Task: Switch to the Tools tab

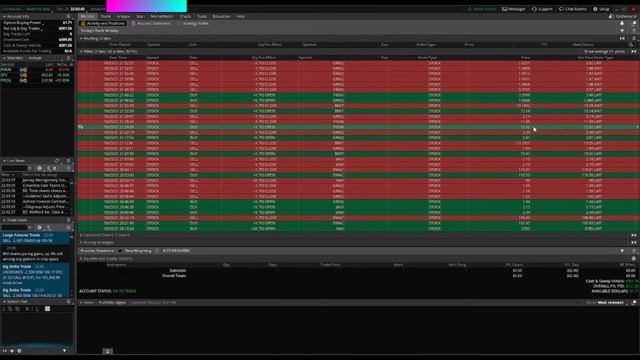Action: click(x=202, y=16)
